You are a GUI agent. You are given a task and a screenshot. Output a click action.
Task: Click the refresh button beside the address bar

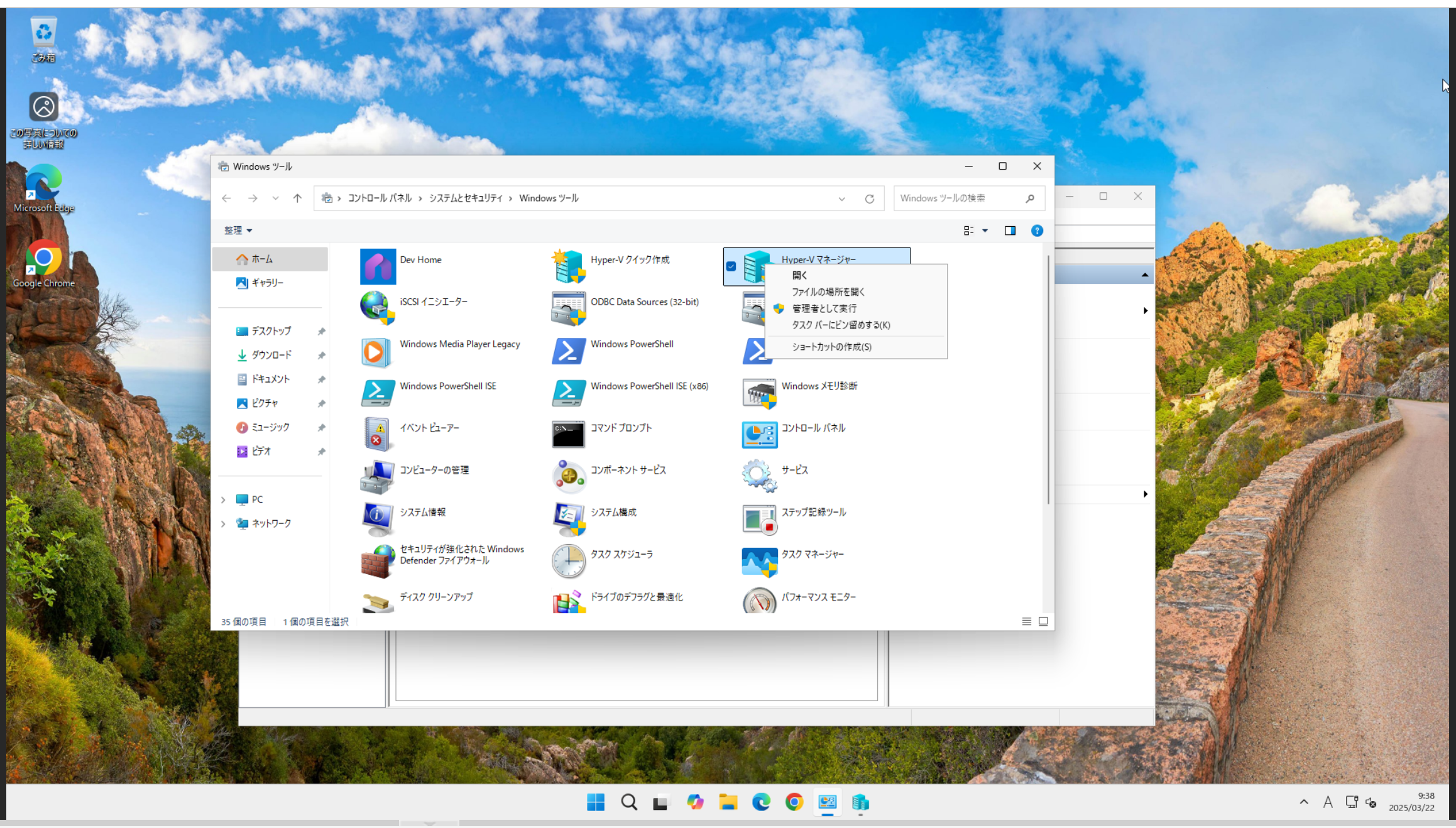click(x=869, y=199)
